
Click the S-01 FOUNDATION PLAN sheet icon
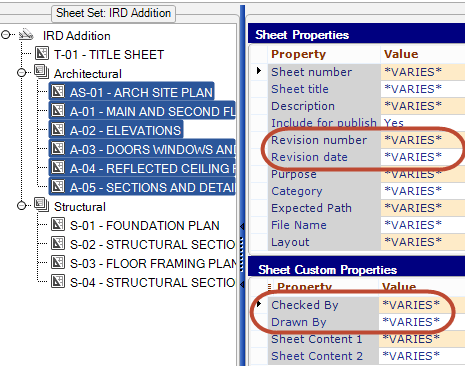[58, 224]
